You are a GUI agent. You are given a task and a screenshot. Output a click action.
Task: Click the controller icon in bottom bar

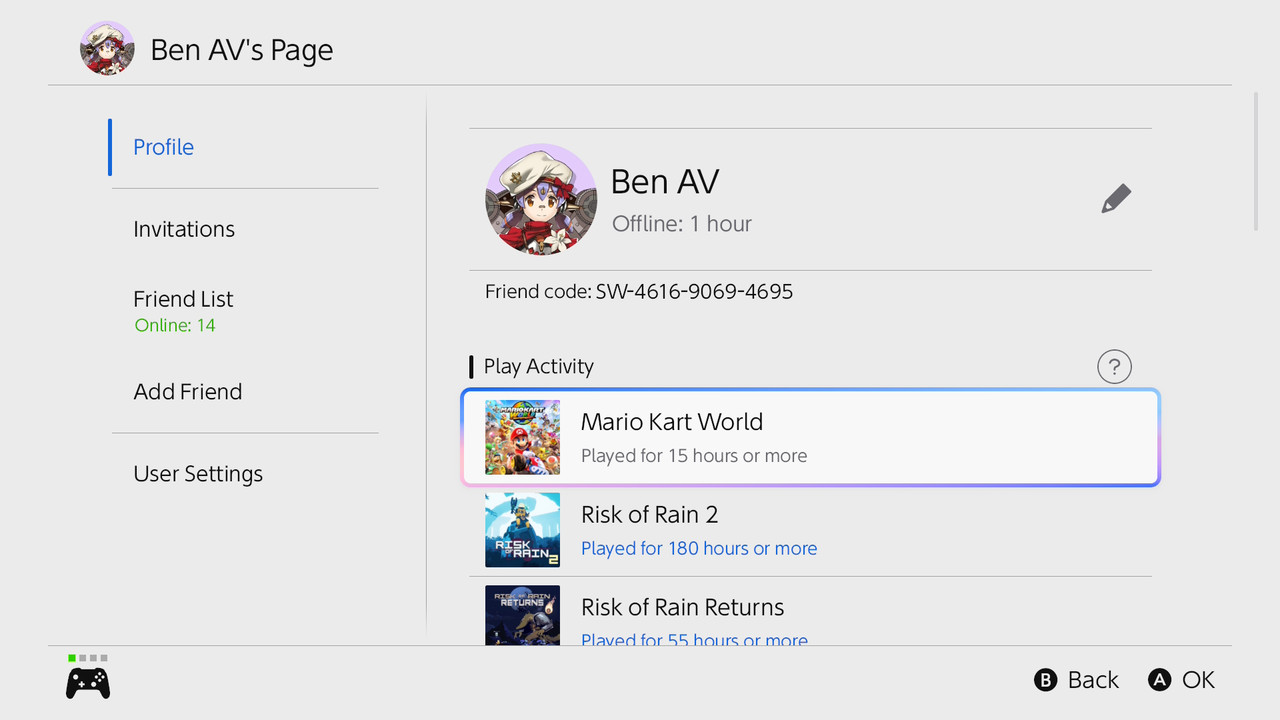point(88,683)
